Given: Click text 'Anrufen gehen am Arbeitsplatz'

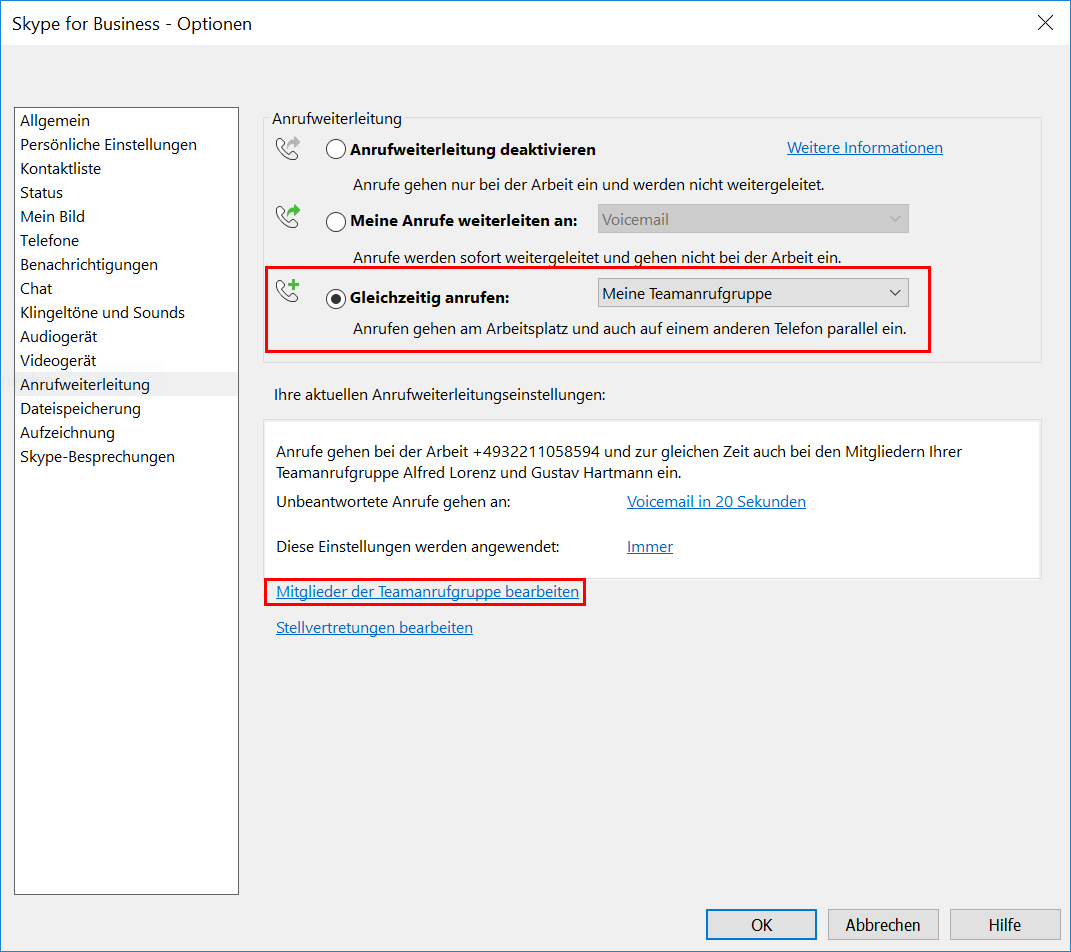Looking at the screenshot, I should point(460,328).
